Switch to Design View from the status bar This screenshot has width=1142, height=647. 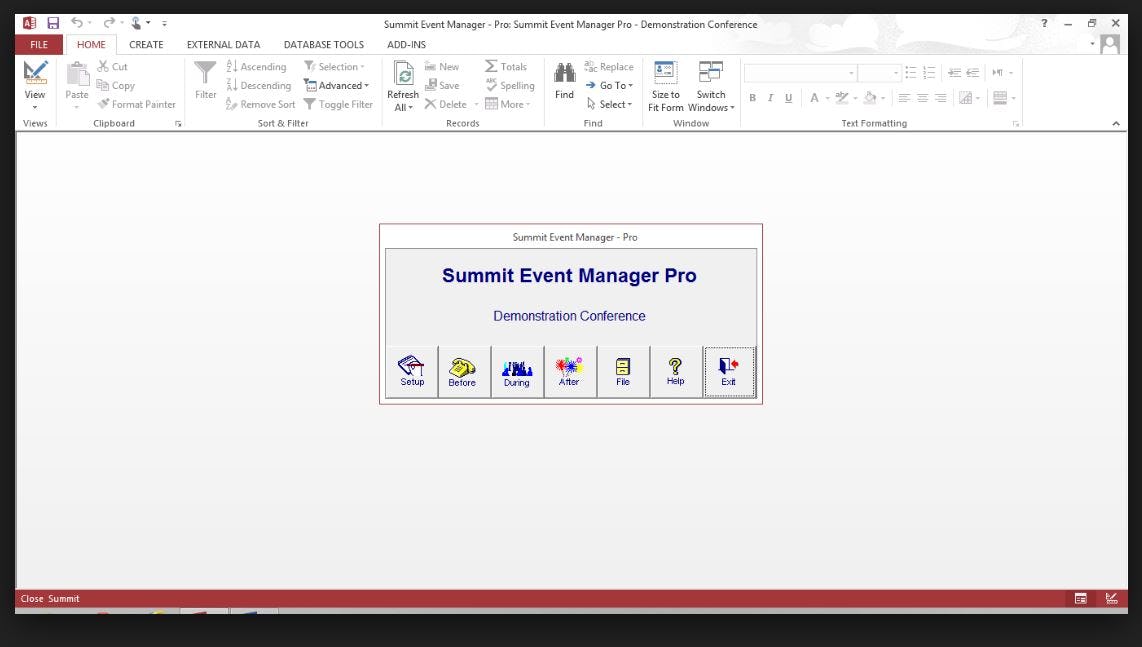[1110, 598]
